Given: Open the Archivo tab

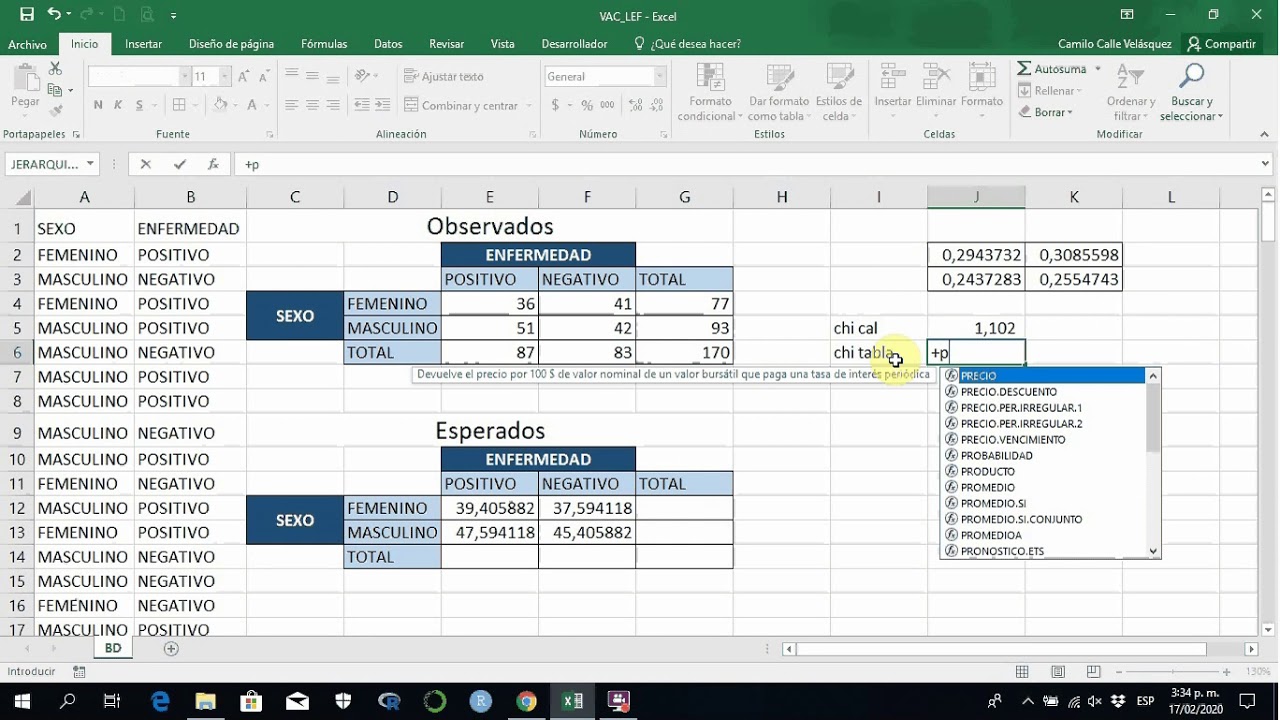Looking at the screenshot, I should (x=27, y=44).
